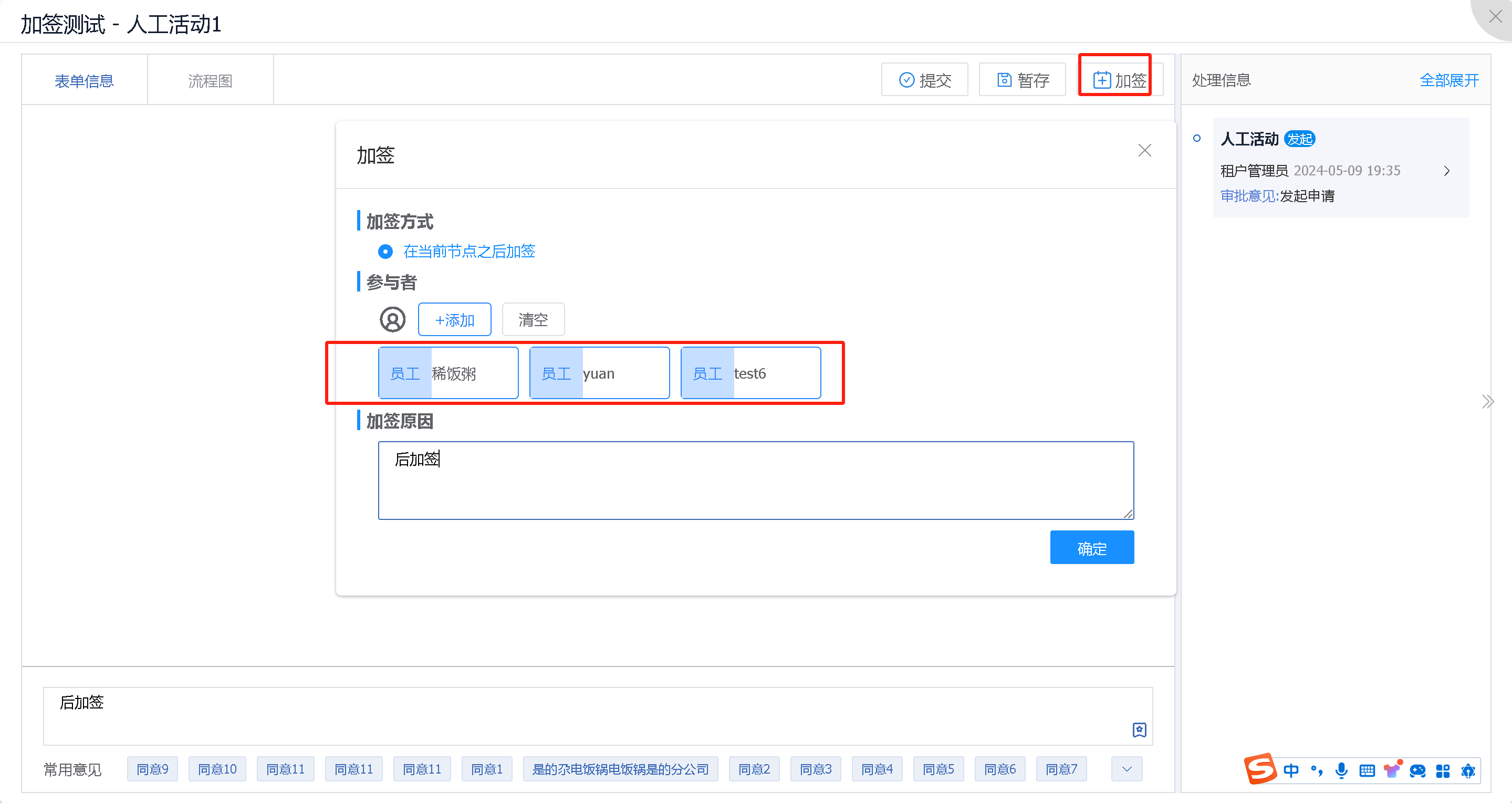The height and width of the screenshot is (803, 1512).
Task: Switch to the 流程图 tab
Action: tap(210, 80)
